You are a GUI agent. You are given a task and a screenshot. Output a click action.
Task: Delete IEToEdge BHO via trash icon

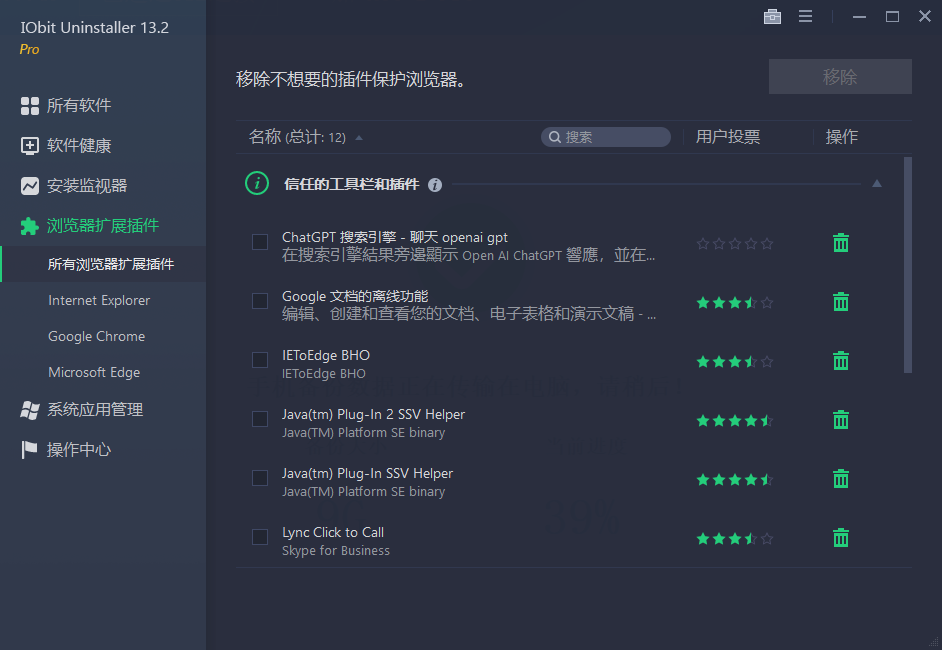click(840, 360)
